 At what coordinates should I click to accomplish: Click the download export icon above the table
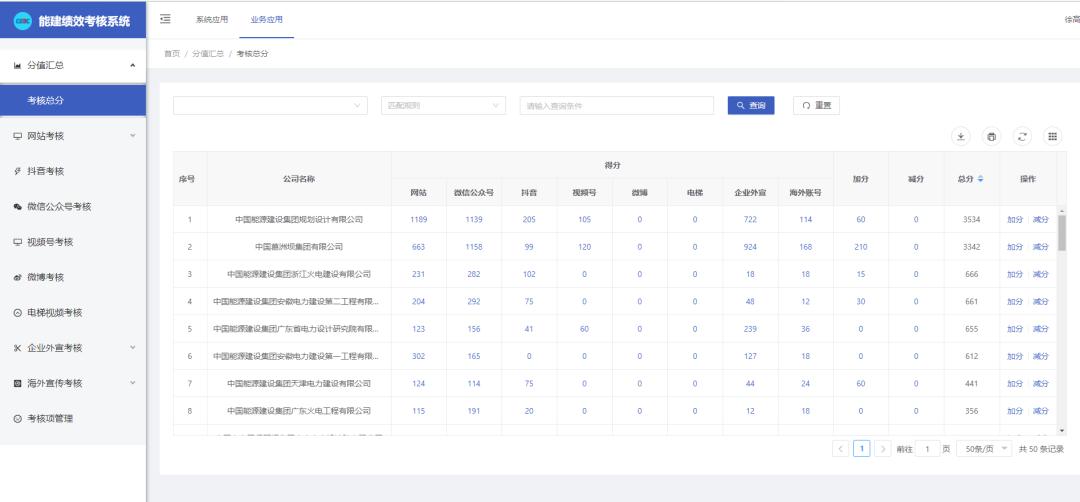[x=960, y=136]
